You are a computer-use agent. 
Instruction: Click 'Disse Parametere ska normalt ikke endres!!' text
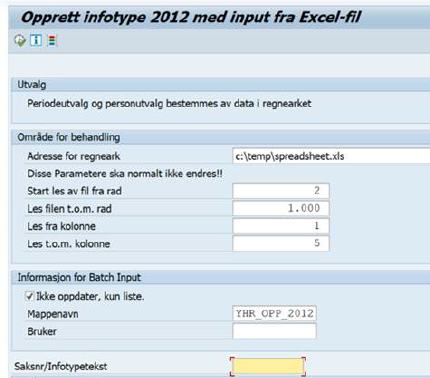pos(125,174)
